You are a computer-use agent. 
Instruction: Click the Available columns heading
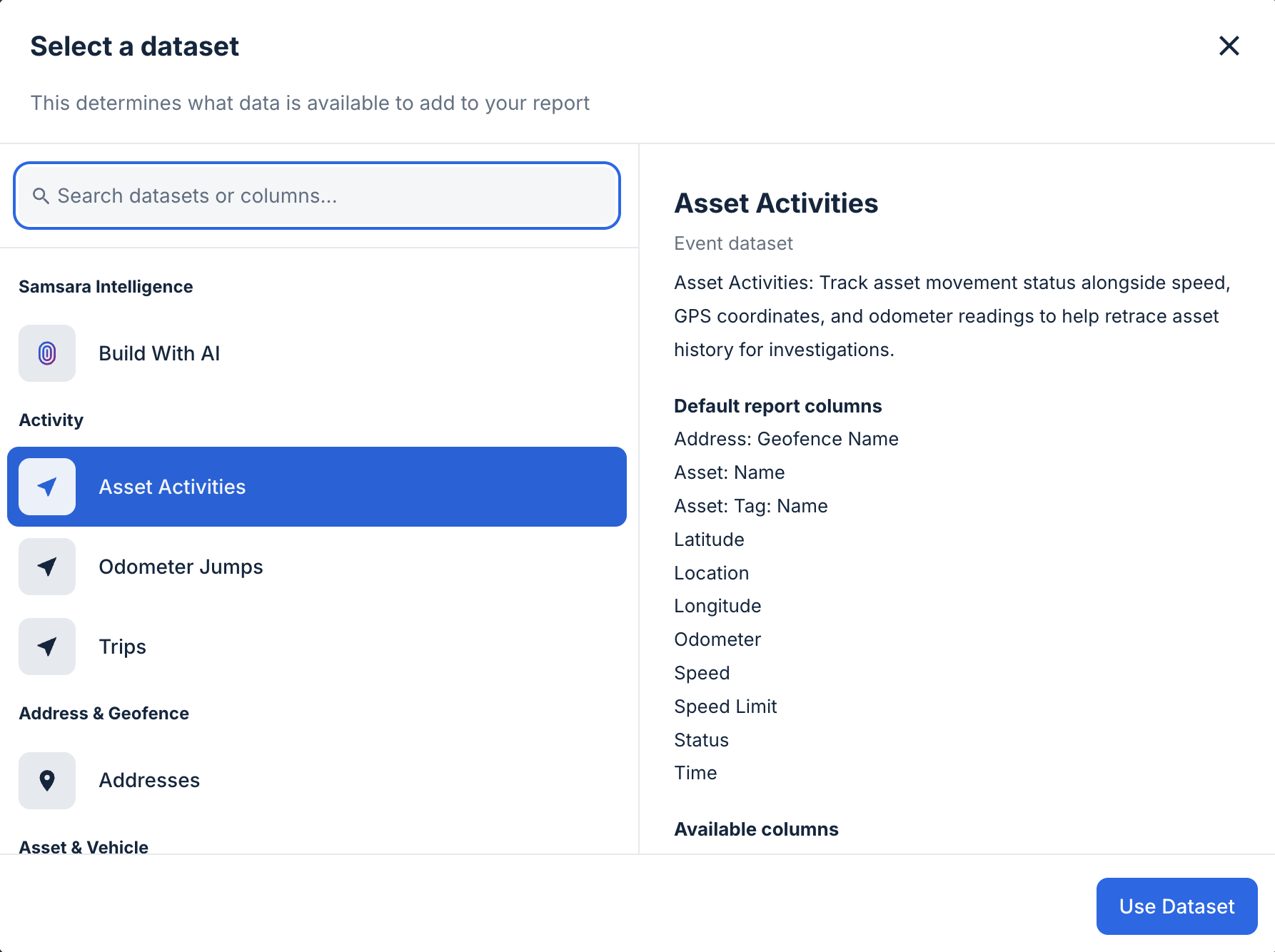(x=756, y=829)
